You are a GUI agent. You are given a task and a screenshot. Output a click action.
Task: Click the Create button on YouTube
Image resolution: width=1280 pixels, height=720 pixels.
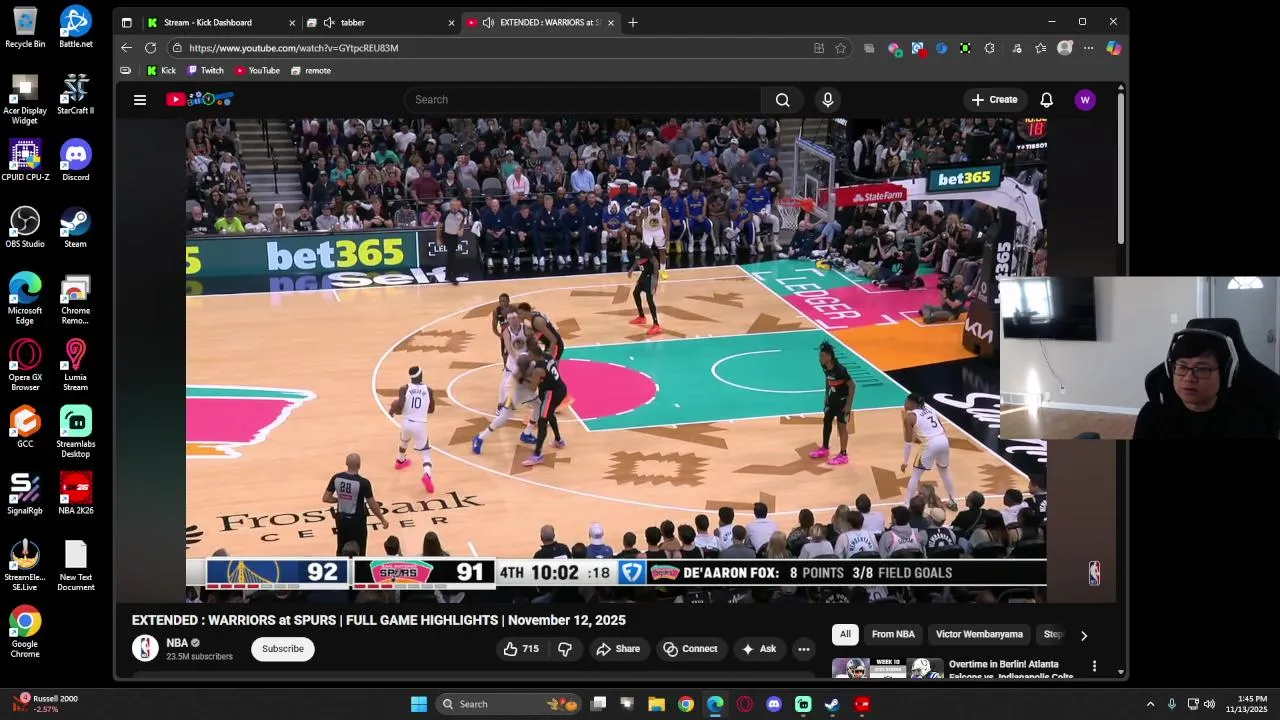(x=994, y=100)
